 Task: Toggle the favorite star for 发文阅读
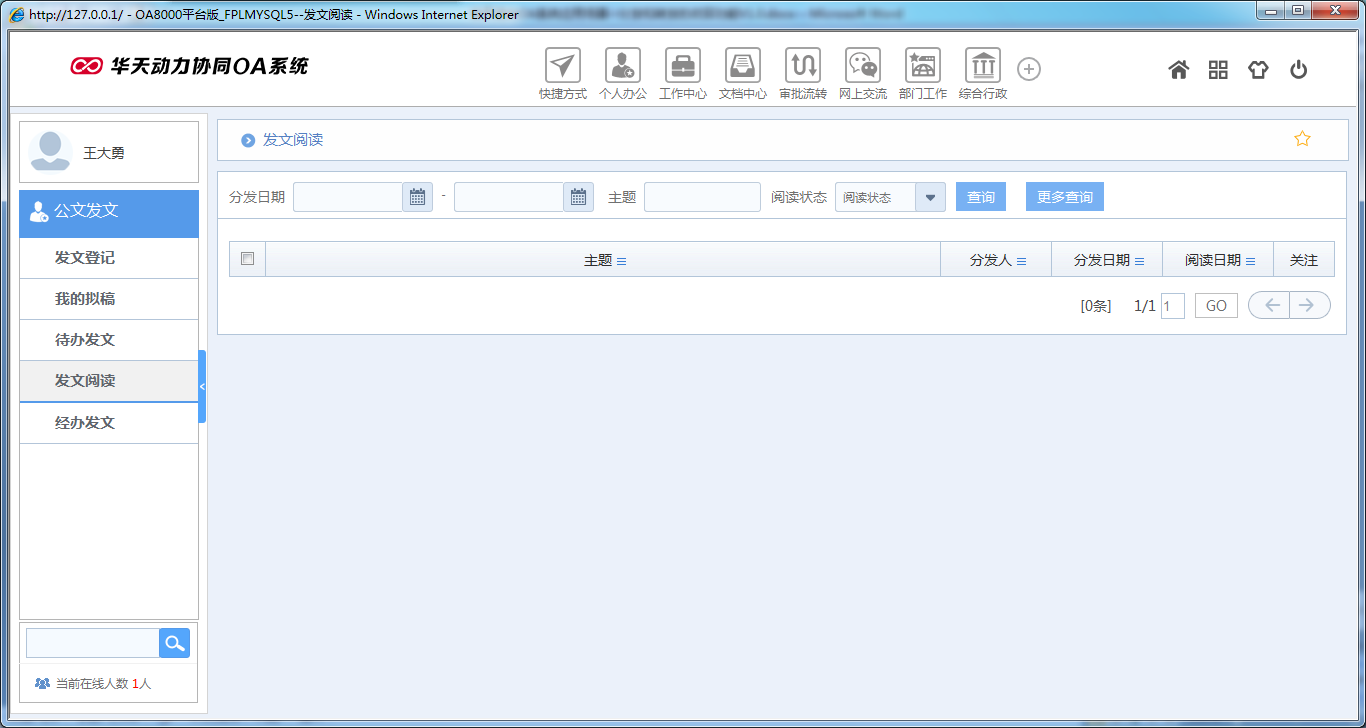coord(1302,139)
